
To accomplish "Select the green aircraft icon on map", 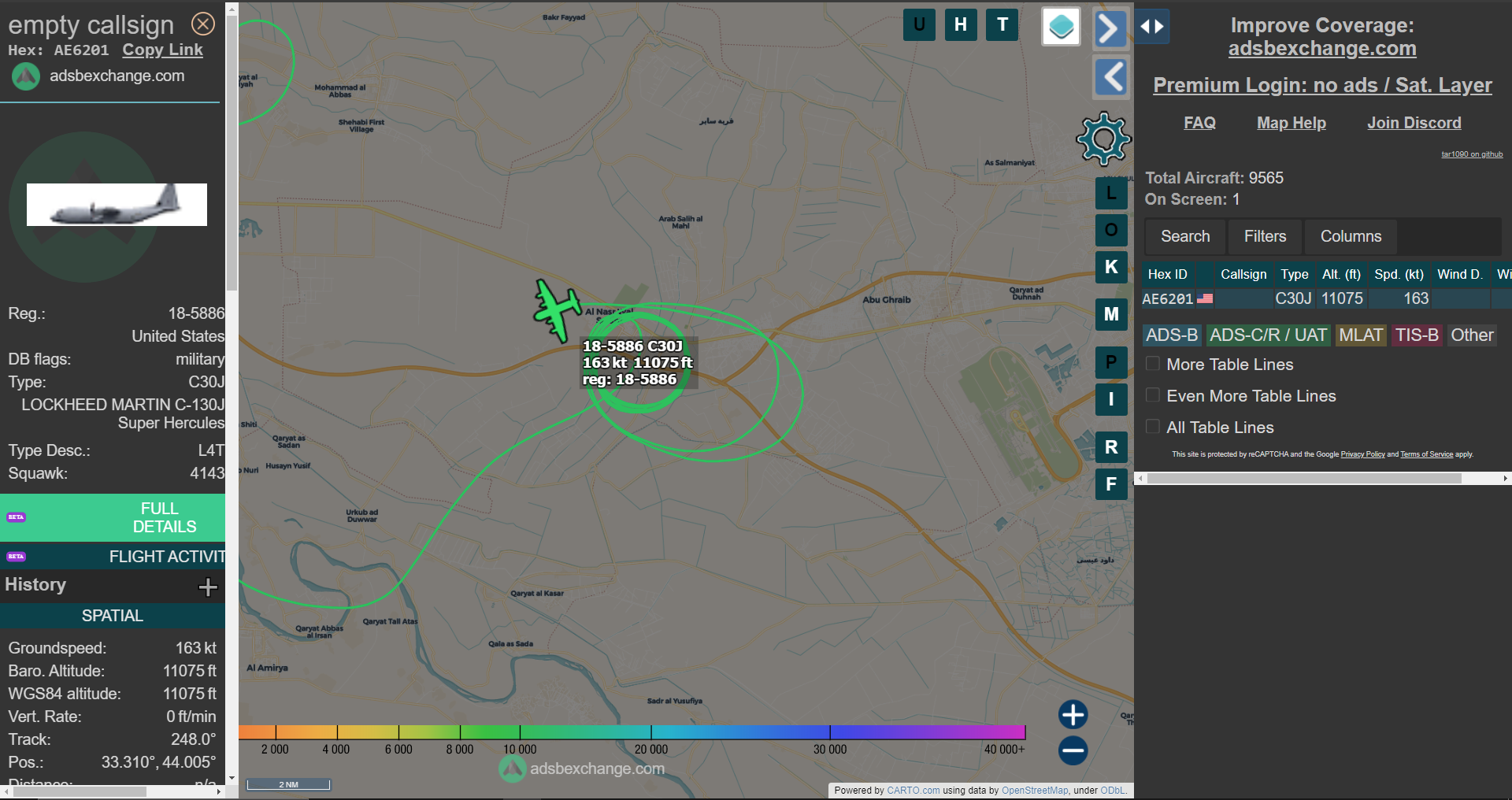I will (x=558, y=310).
